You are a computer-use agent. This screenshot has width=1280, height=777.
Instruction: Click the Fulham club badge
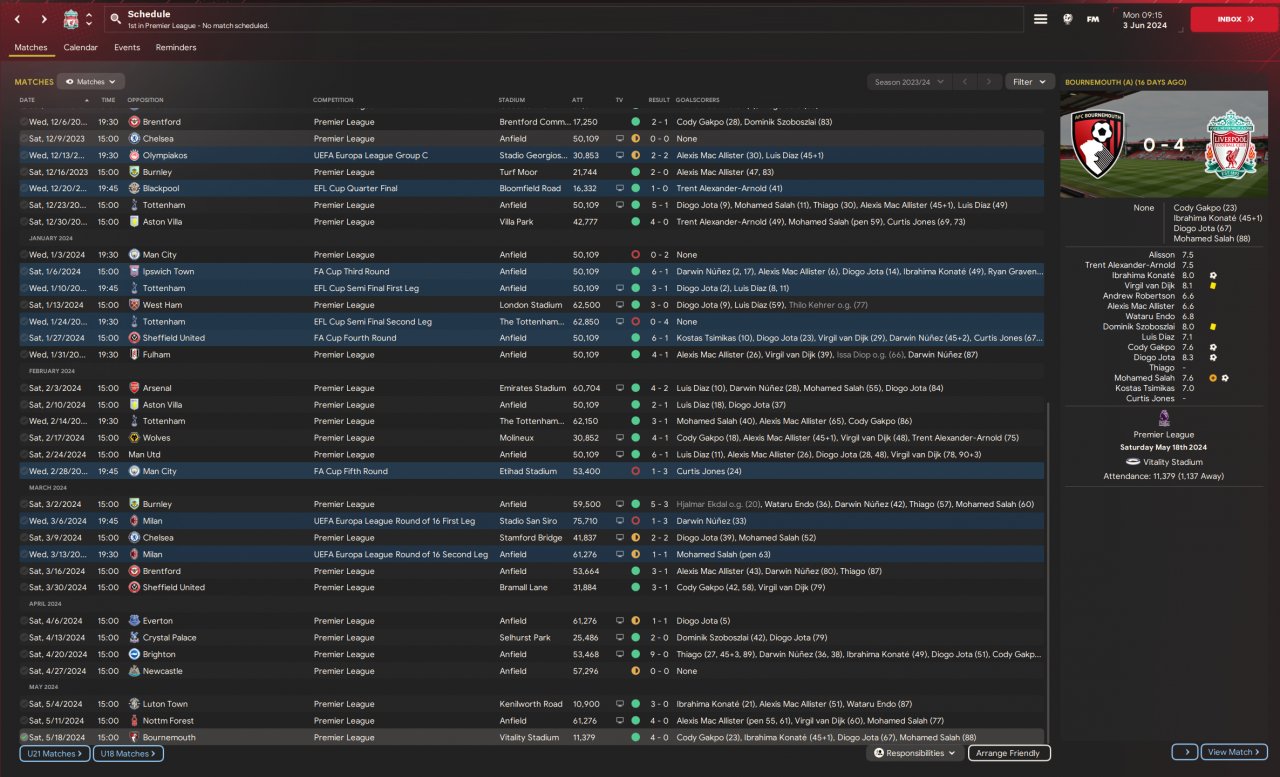(x=134, y=354)
